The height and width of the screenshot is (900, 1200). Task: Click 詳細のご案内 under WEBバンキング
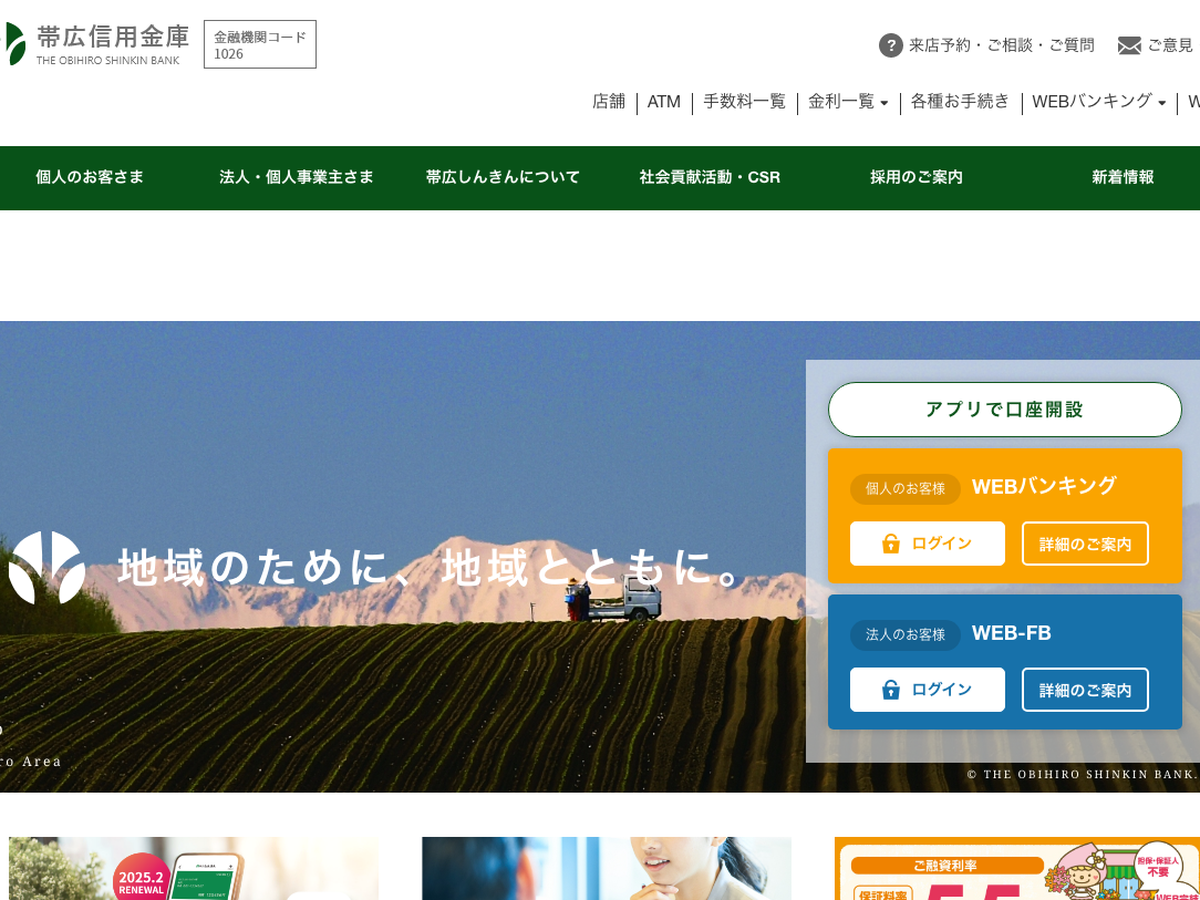pyautogui.click(x=1085, y=544)
